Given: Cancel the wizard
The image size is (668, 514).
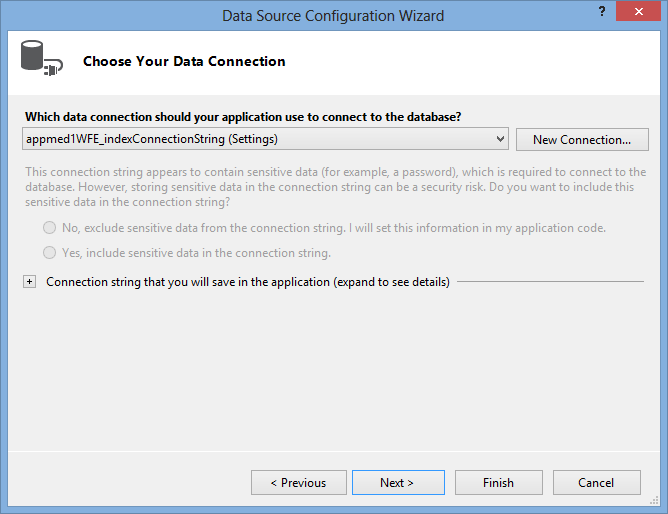Looking at the screenshot, I should click(x=596, y=483).
